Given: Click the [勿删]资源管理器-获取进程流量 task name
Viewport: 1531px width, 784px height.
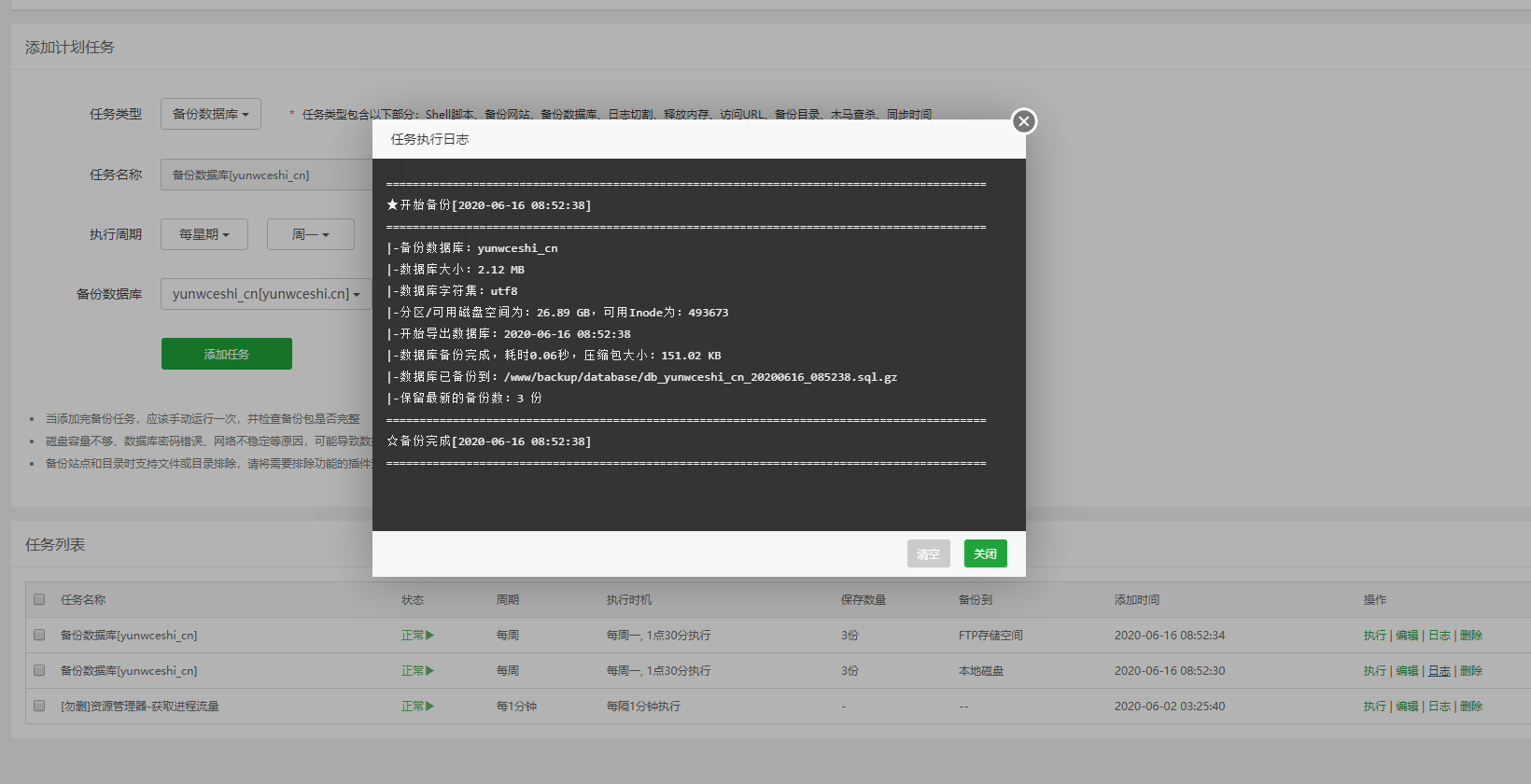Looking at the screenshot, I should pyautogui.click(x=140, y=707).
